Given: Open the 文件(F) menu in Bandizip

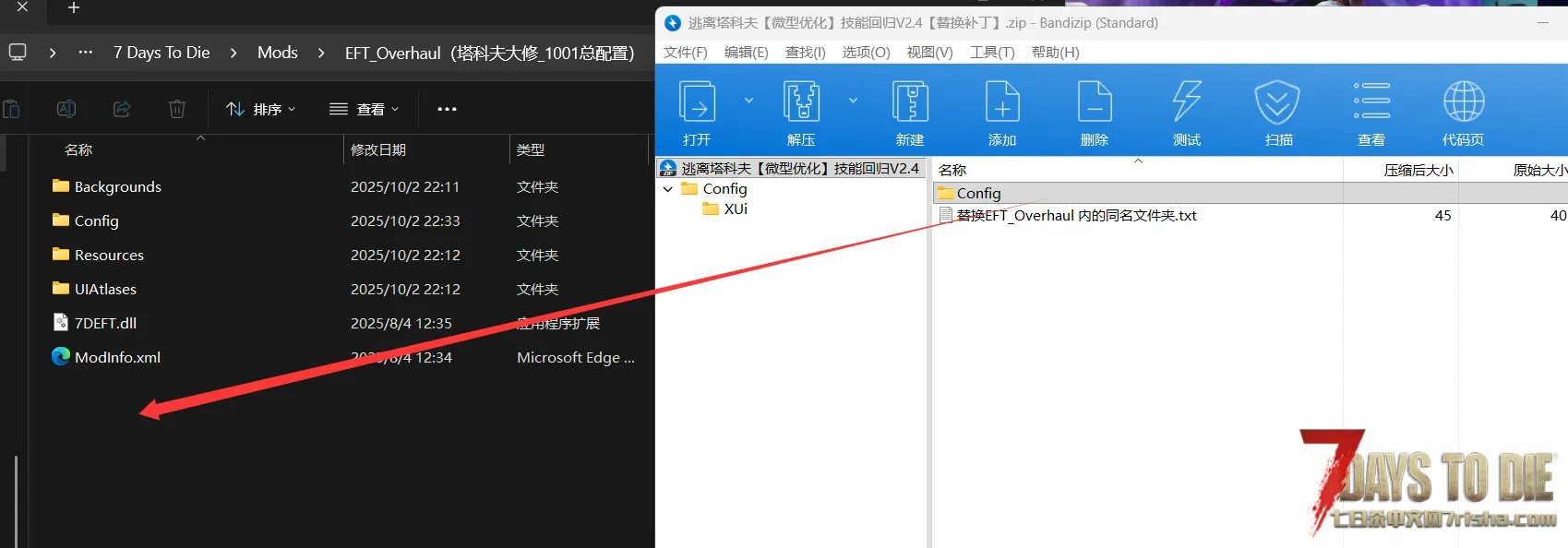Looking at the screenshot, I should tap(685, 53).
